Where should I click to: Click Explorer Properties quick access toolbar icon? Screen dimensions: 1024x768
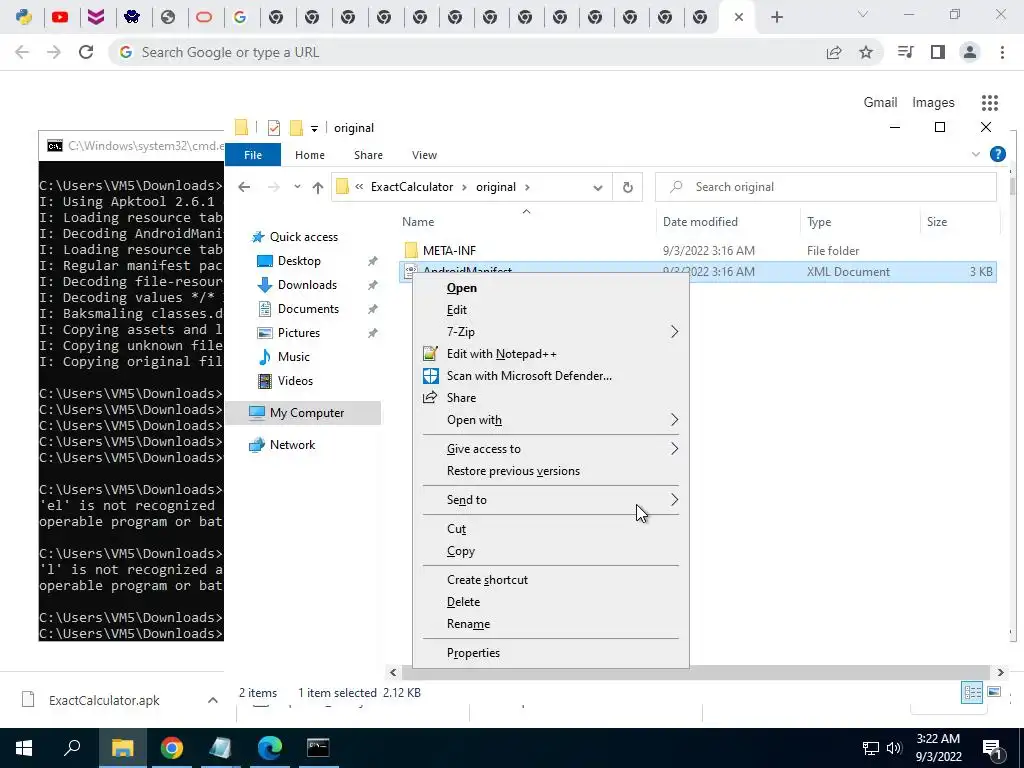pos(274,127)
